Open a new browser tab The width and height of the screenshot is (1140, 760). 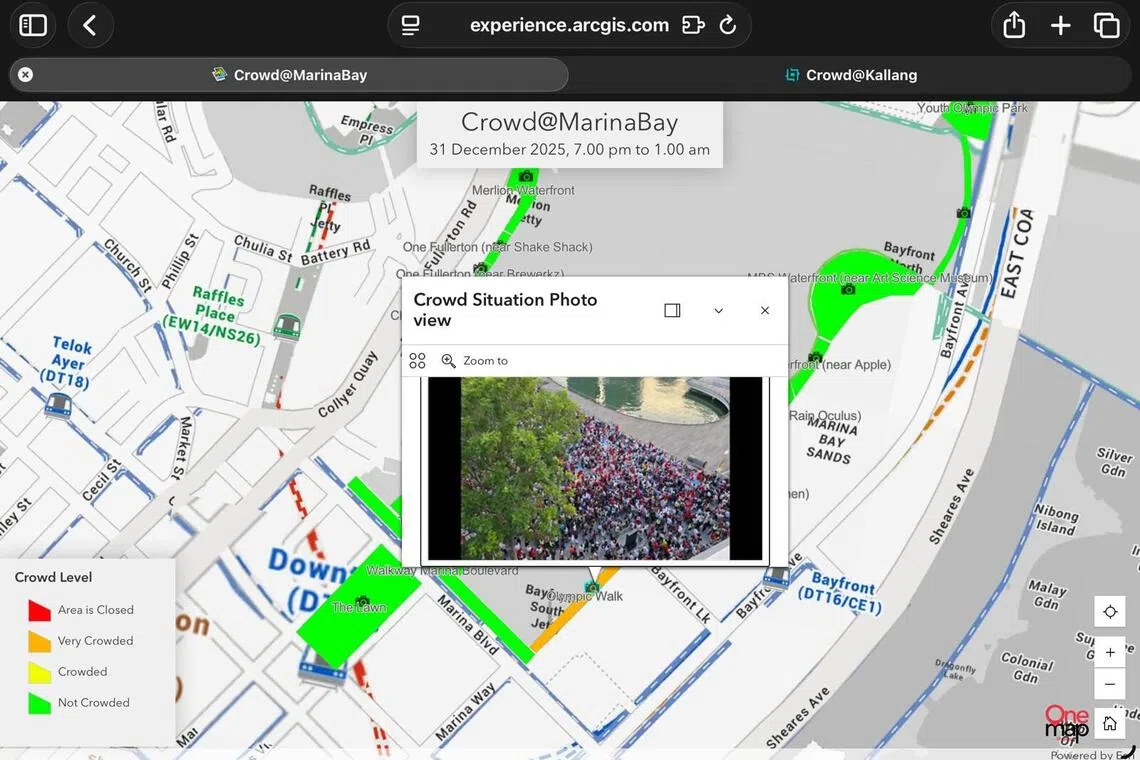(x=1060, y=25)
